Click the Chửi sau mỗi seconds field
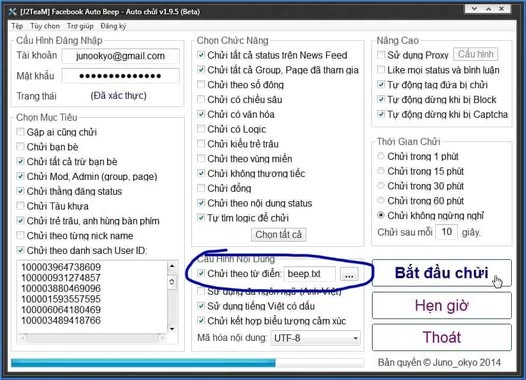This screenshot has width=526, height=380. [x=446, y=232]
